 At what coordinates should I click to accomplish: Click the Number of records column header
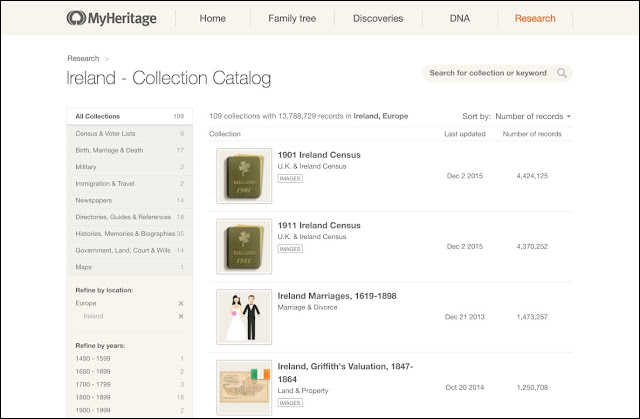pyautogui.click(x=532, y=134)
